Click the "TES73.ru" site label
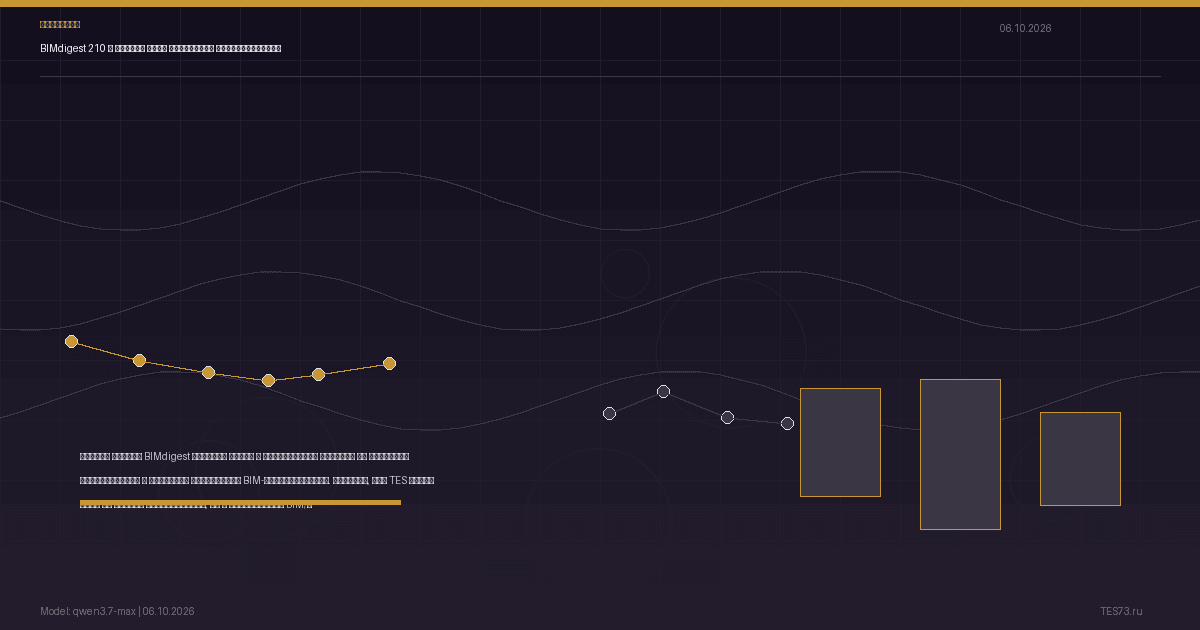This screenshot has width=1200, height=630. coord(1121,611)
